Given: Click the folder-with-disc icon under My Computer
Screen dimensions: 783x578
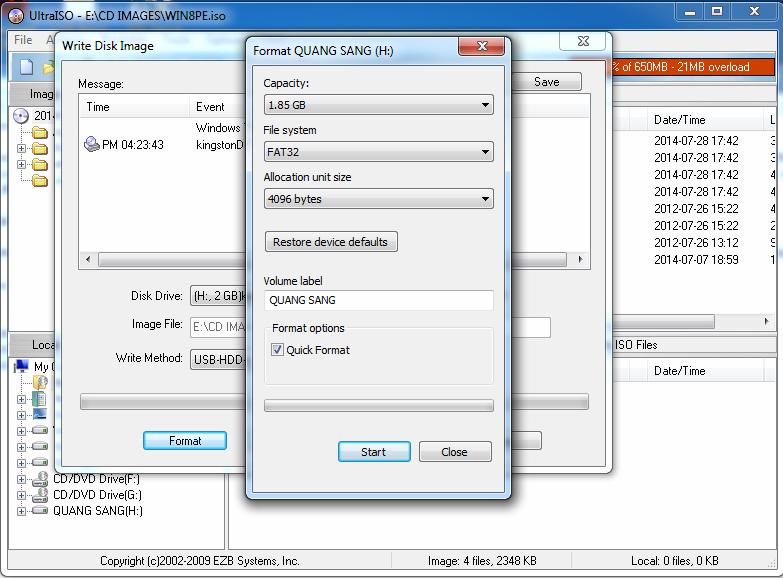Looking at the screenshot, I should (40, 383).
